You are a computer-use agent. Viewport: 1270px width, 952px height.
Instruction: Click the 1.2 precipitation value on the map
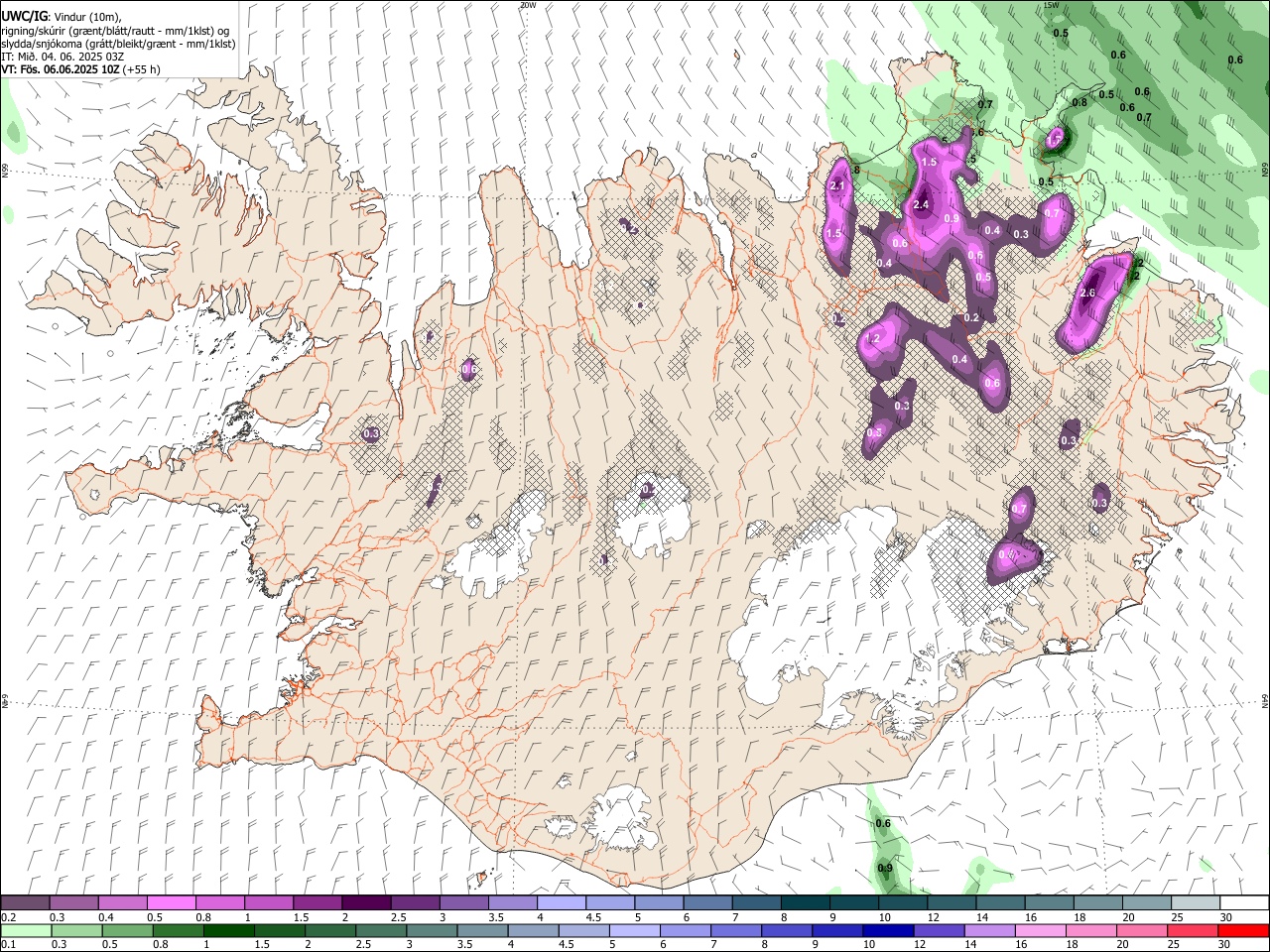click(873, 338)
